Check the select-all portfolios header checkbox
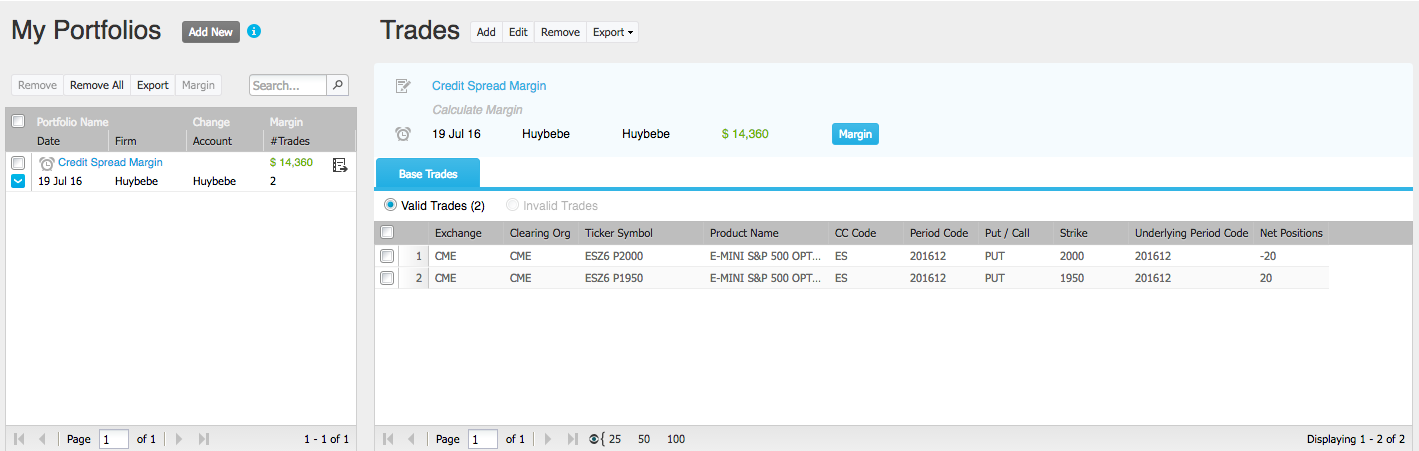The image size is (1419, 451). (x=18, y=121)
